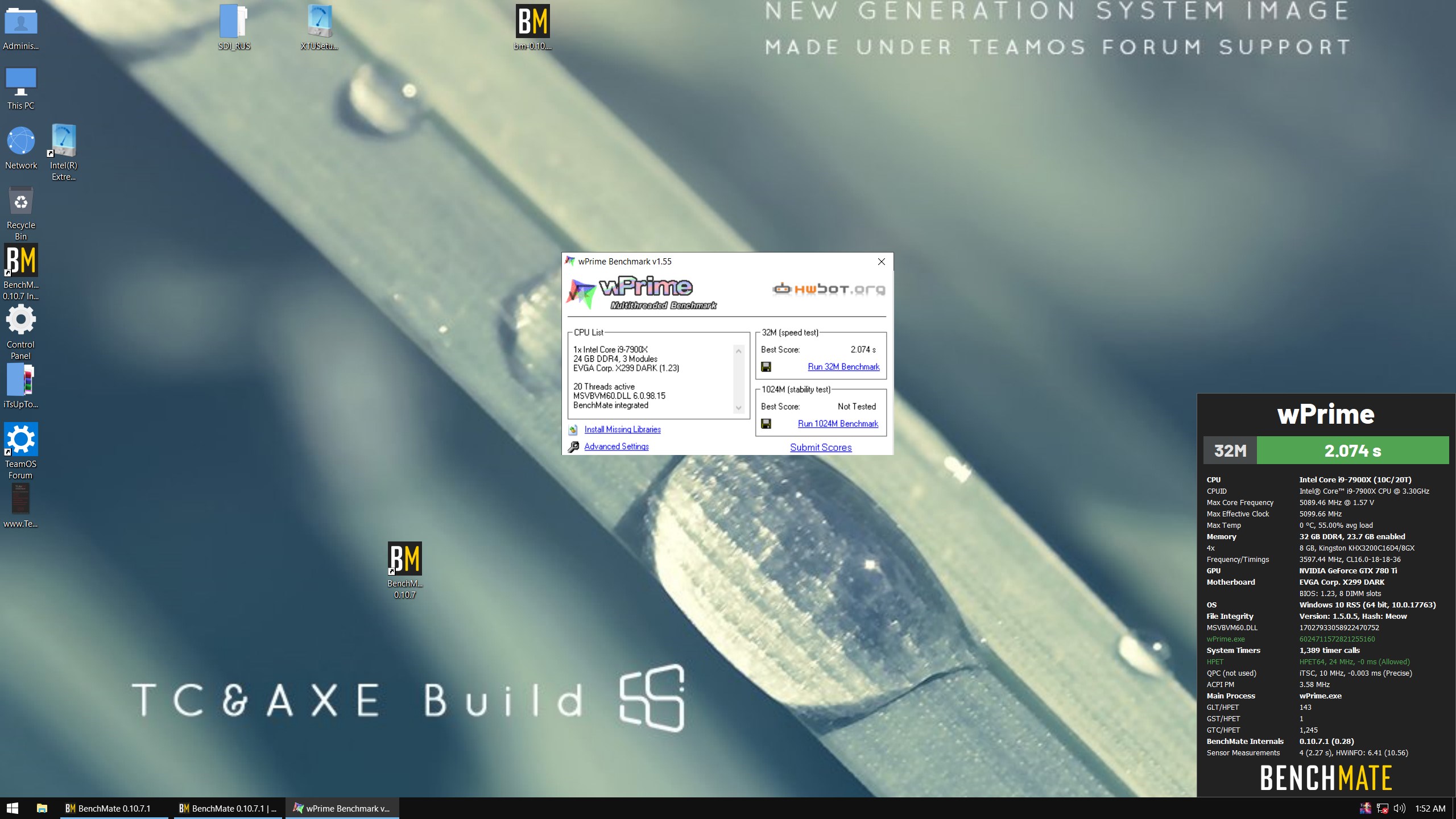Open the SDI_RUS folder
Screen dimensions: 1456x819
pos(234,28)
